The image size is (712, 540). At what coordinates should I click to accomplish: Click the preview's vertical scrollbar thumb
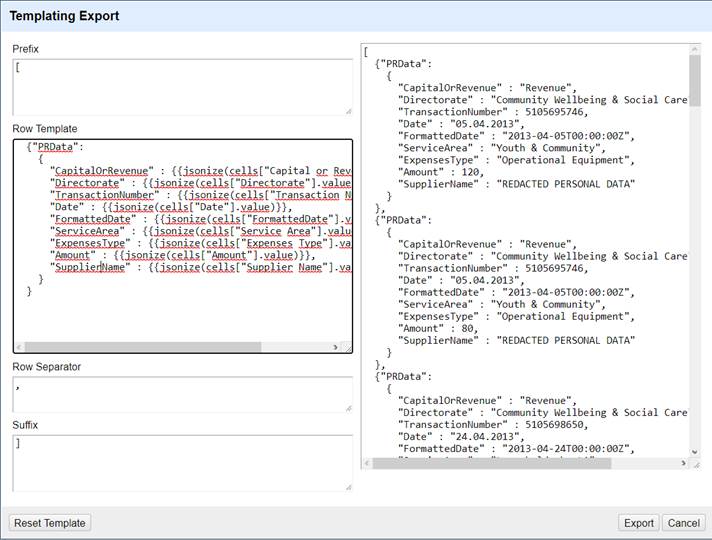pyautogui.click(x=694, y=82)
